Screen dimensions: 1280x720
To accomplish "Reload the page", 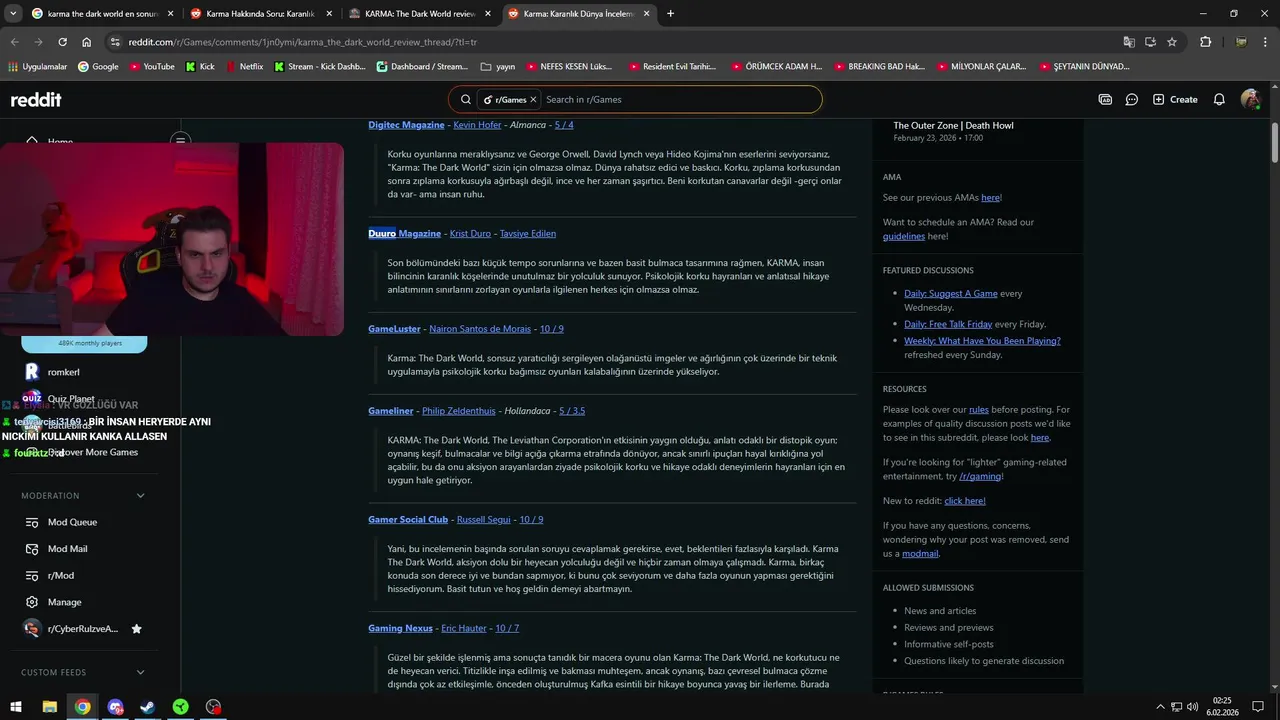I will click(62, 42).
